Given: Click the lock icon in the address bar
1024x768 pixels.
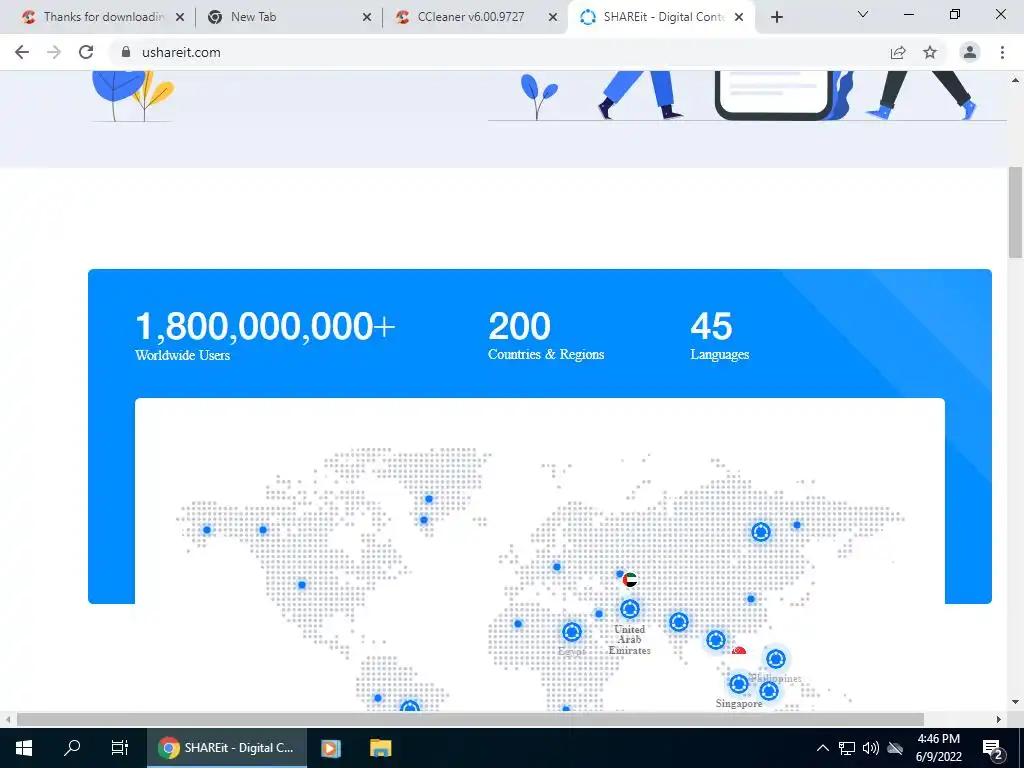Looking at the screenshot, I should (126, 52).
